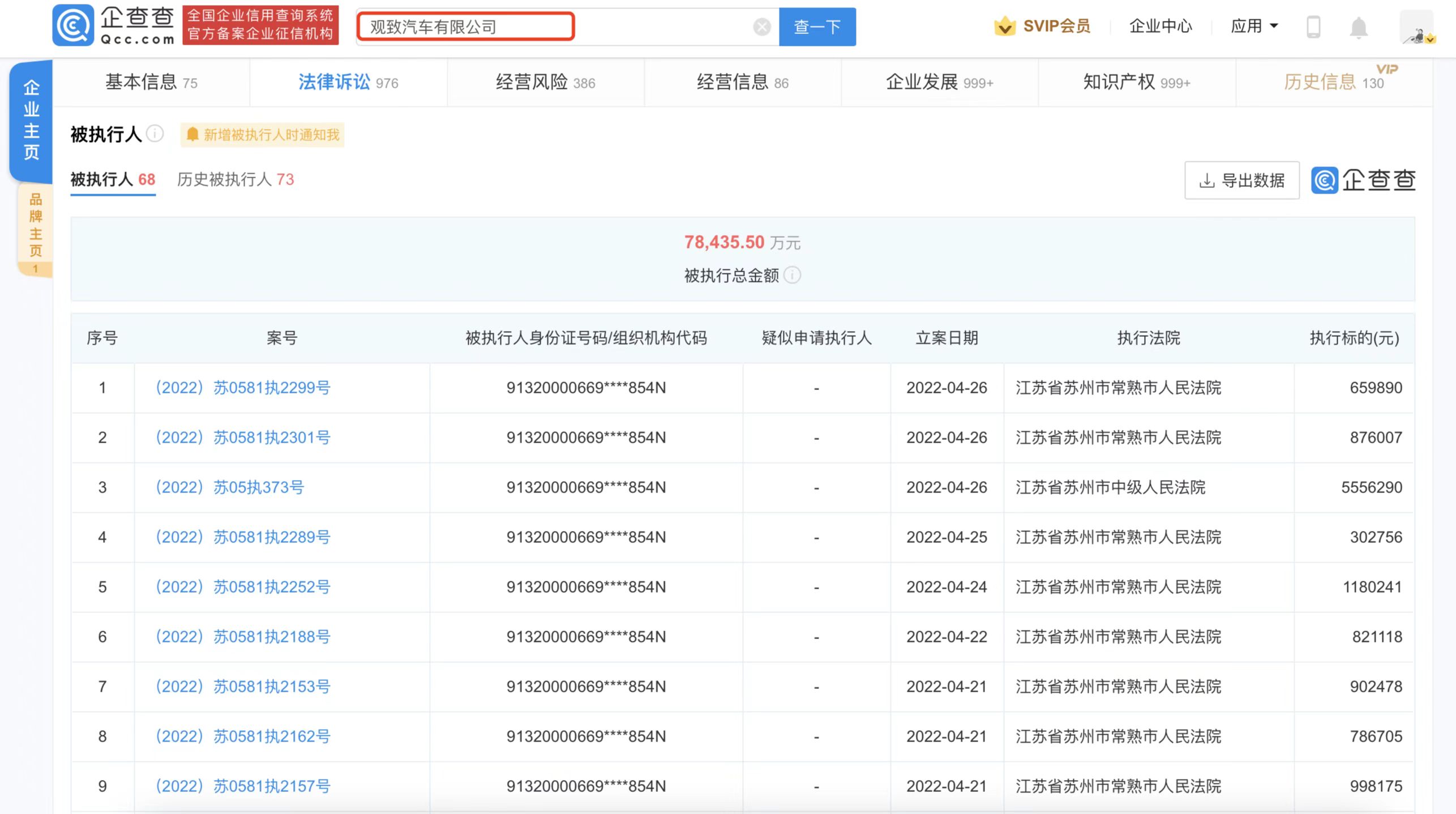Click the 立案日期 column header
Screen dimensions: 1456x814
point(947,338)
